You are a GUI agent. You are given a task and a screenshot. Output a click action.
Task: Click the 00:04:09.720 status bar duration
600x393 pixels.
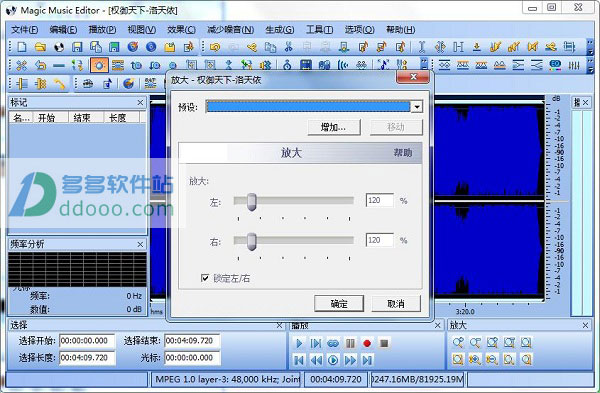click(336, 379)
